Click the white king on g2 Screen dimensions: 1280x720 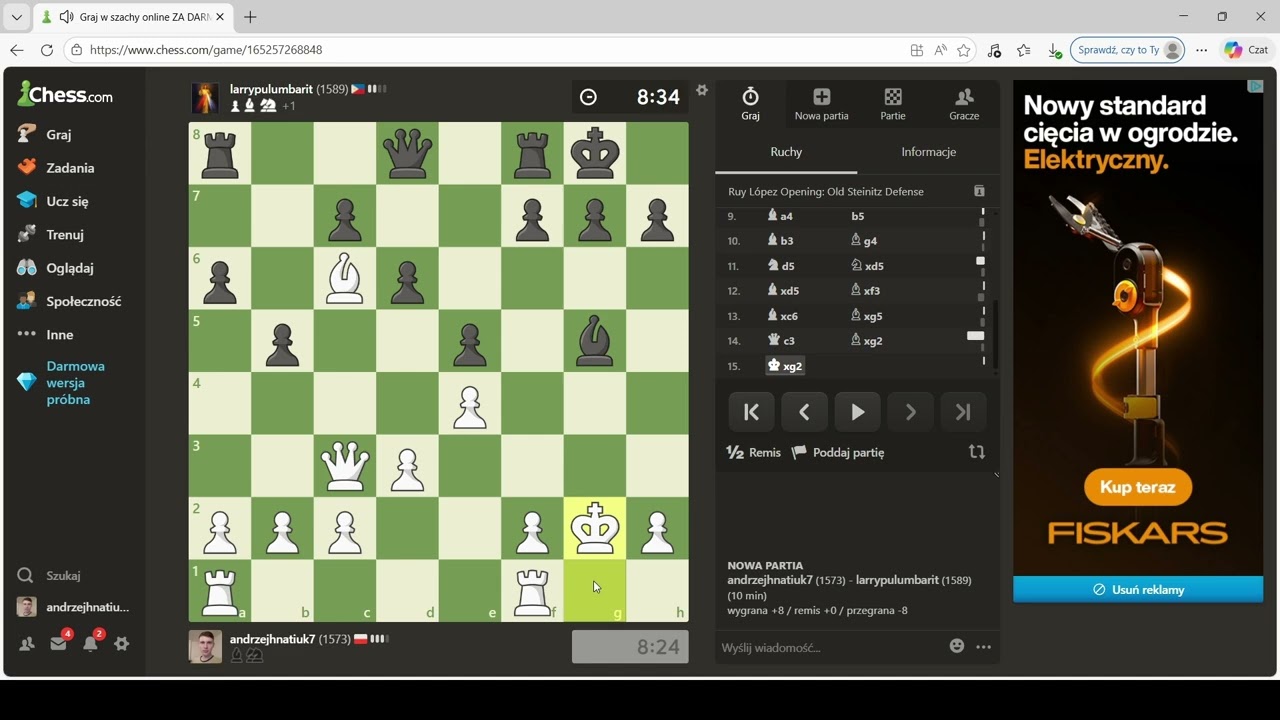click(595, 528)
